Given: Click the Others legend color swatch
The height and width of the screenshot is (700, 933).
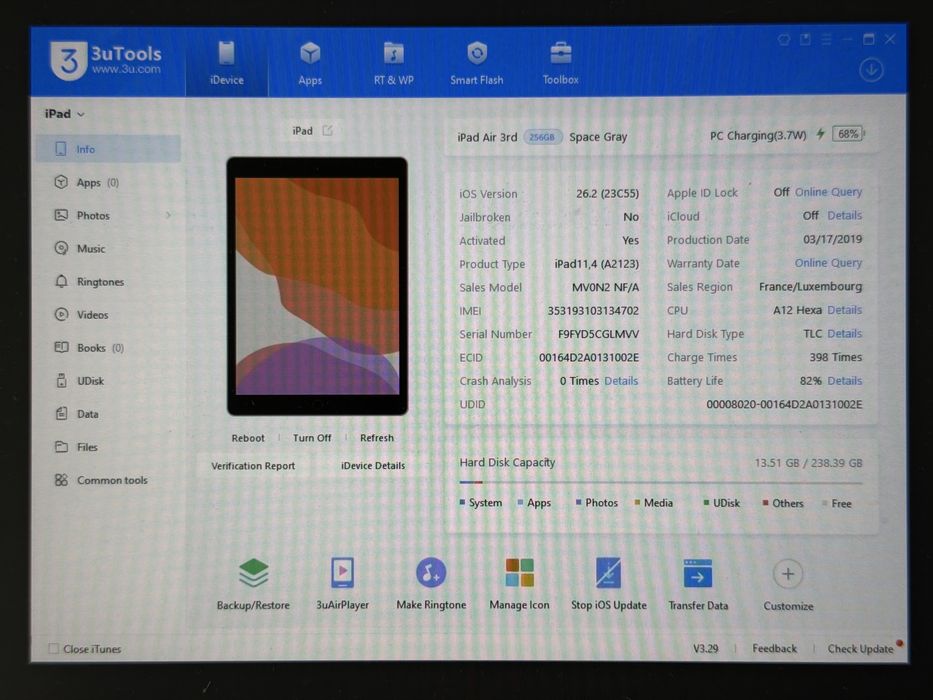Looking at the screenshot, I should [x=766, y=502].
